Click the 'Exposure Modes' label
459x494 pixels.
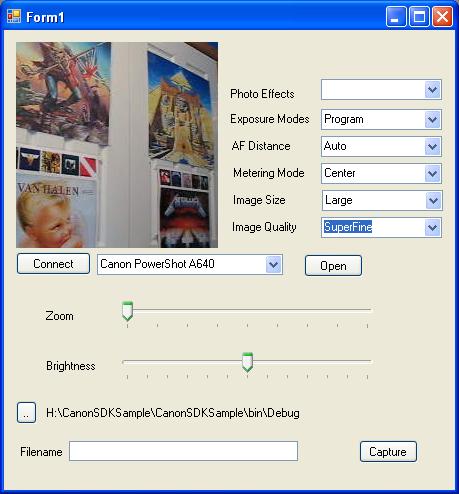[x=270, y=119]
